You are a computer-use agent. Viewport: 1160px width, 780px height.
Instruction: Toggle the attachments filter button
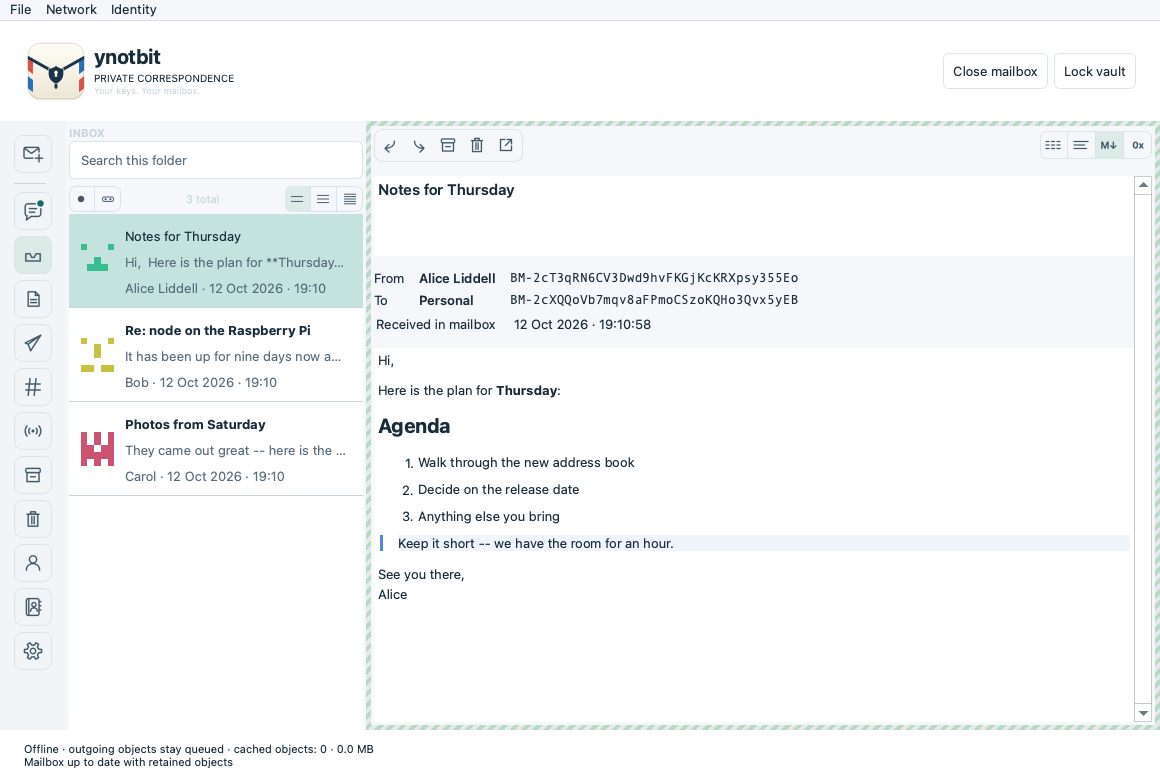(x=108, y=199)
